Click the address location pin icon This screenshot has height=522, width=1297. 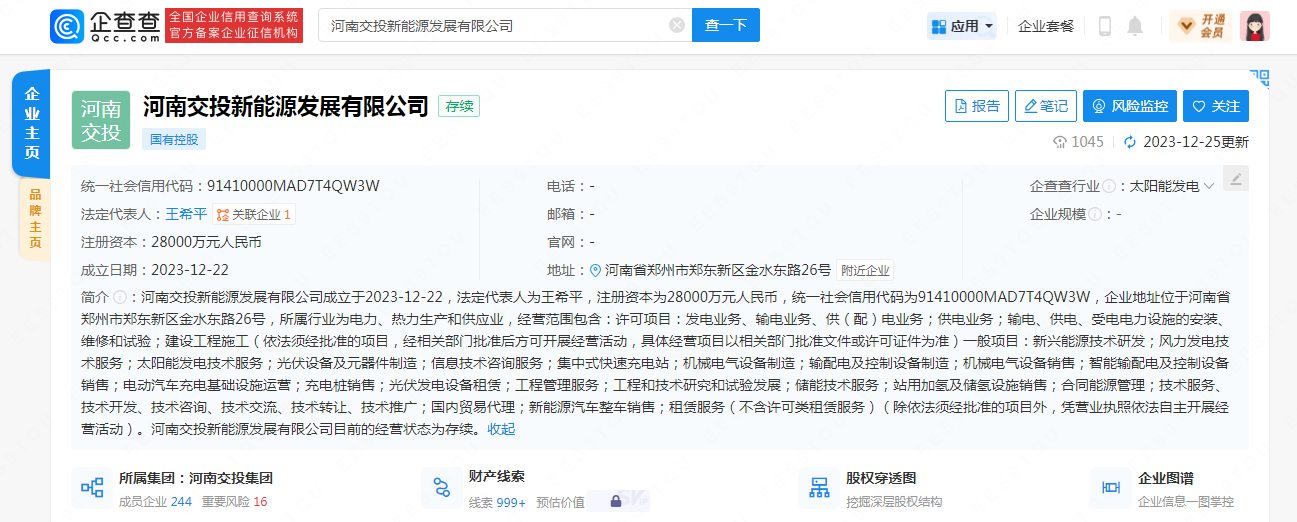pos(597,270)
